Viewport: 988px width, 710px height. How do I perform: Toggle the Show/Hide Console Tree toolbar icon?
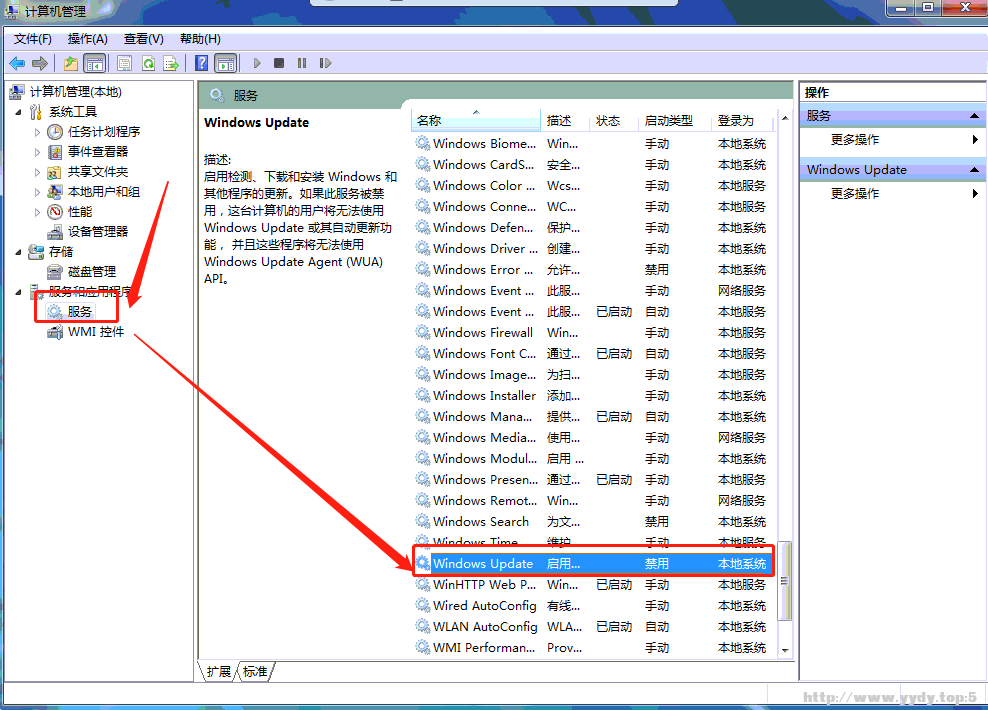pos(95,63)
